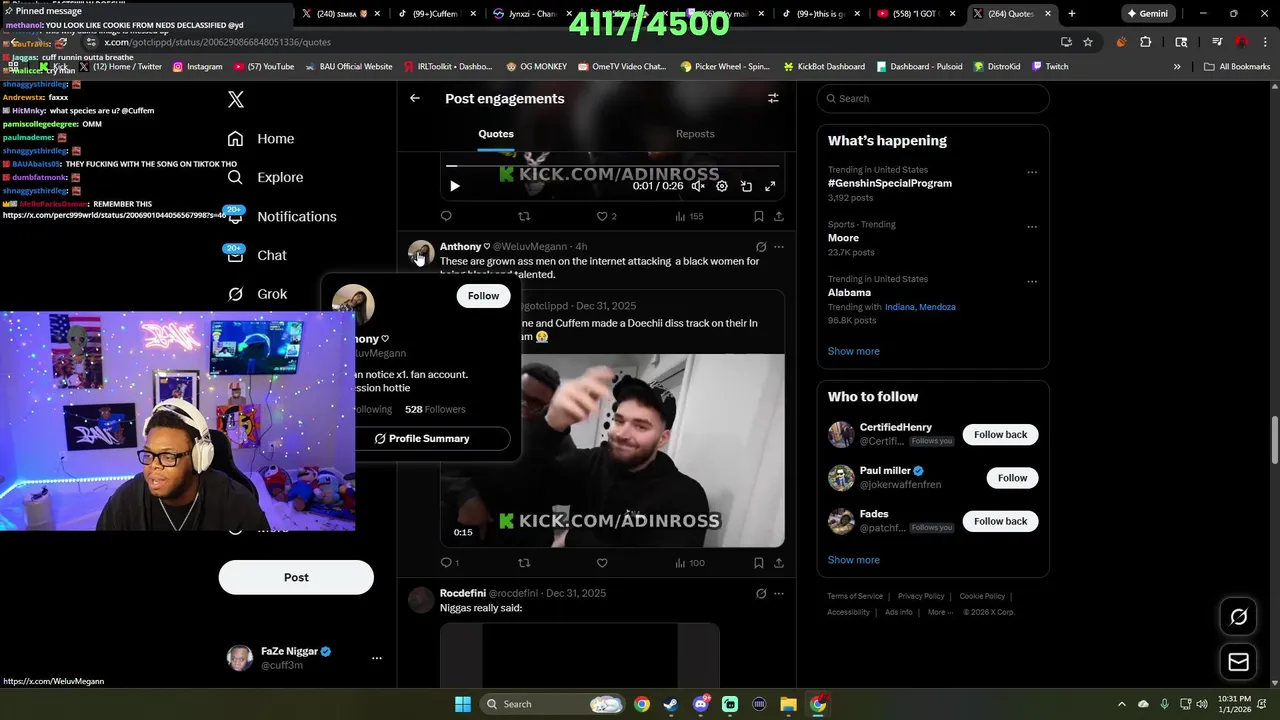Open the floating Messages envelope button
This screenshot has height=720, width=1280.
click(x=1238, y=662)
